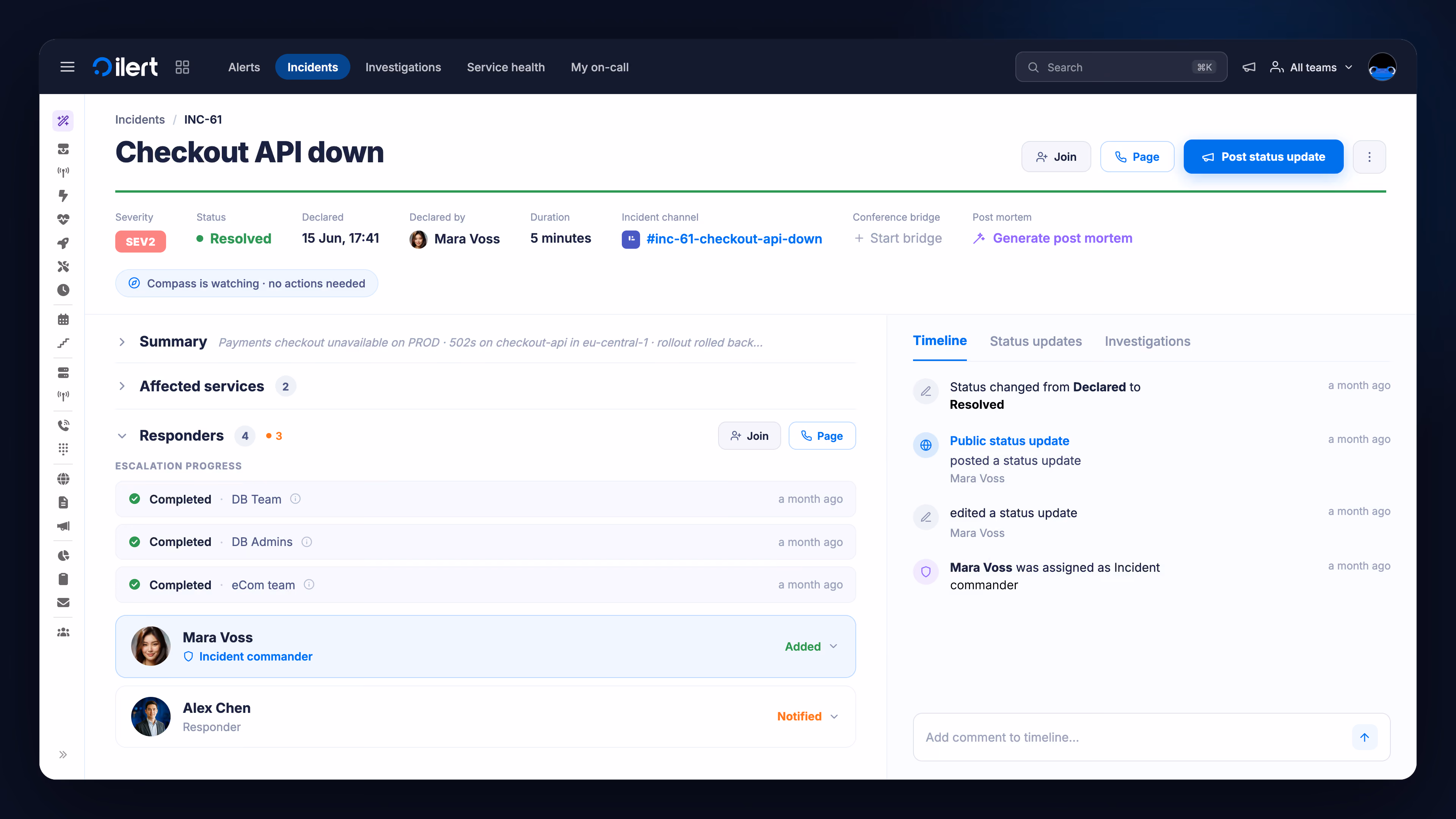Select the Timeline tab
Viewport: 1456px width, 819px height.
coord(940,341)
